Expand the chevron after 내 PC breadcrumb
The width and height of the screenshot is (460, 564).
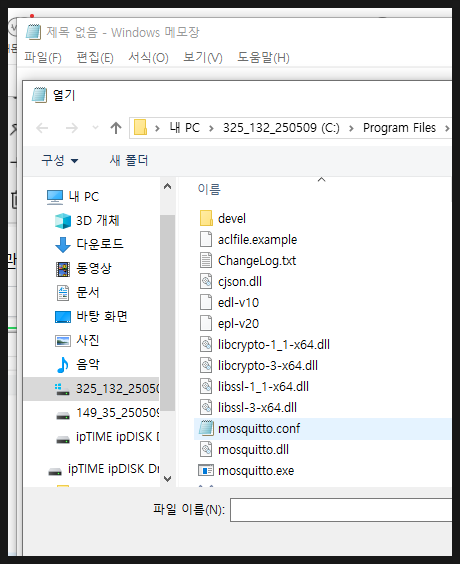tap(211, 128)
